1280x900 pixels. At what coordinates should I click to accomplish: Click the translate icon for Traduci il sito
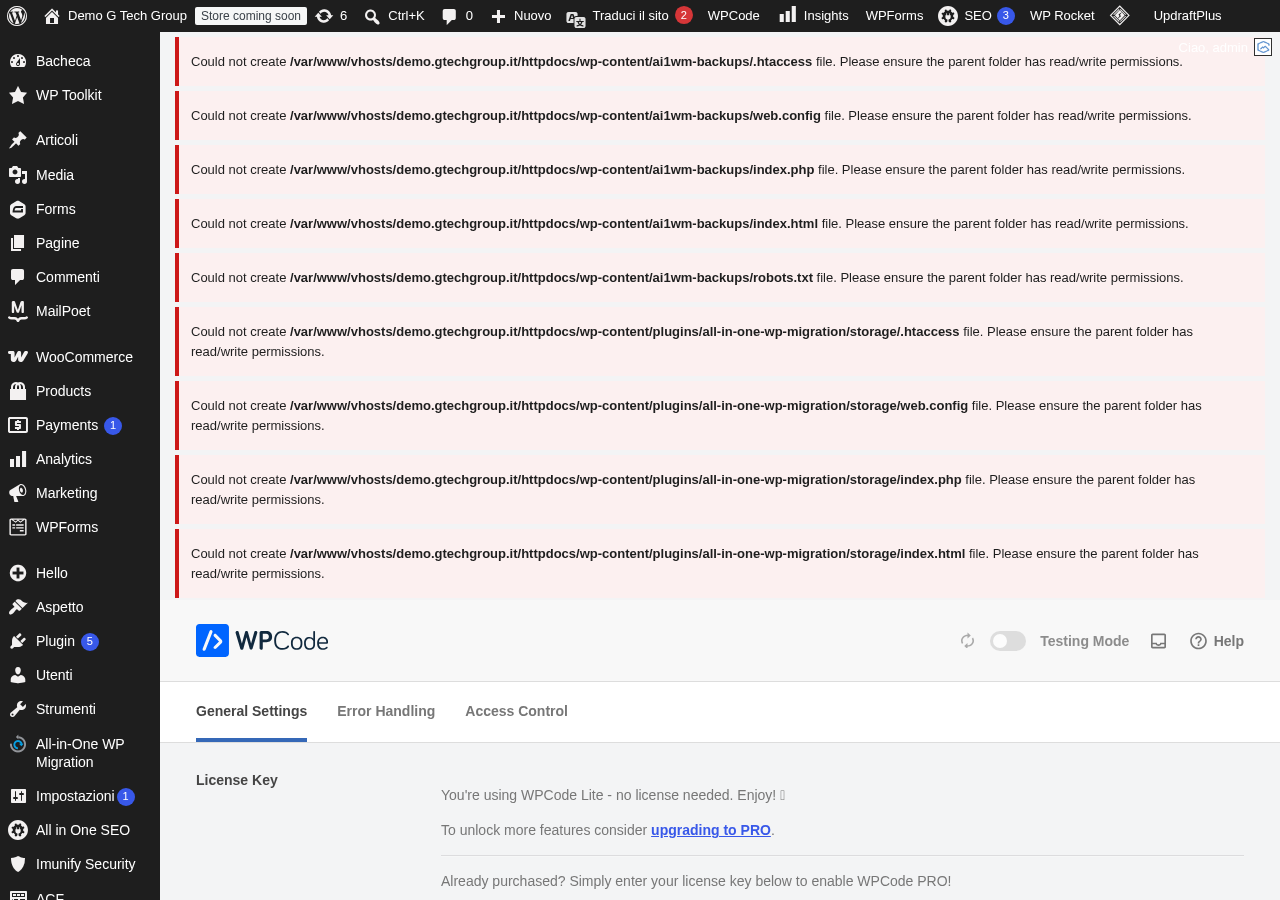click(x=576, y=18)
